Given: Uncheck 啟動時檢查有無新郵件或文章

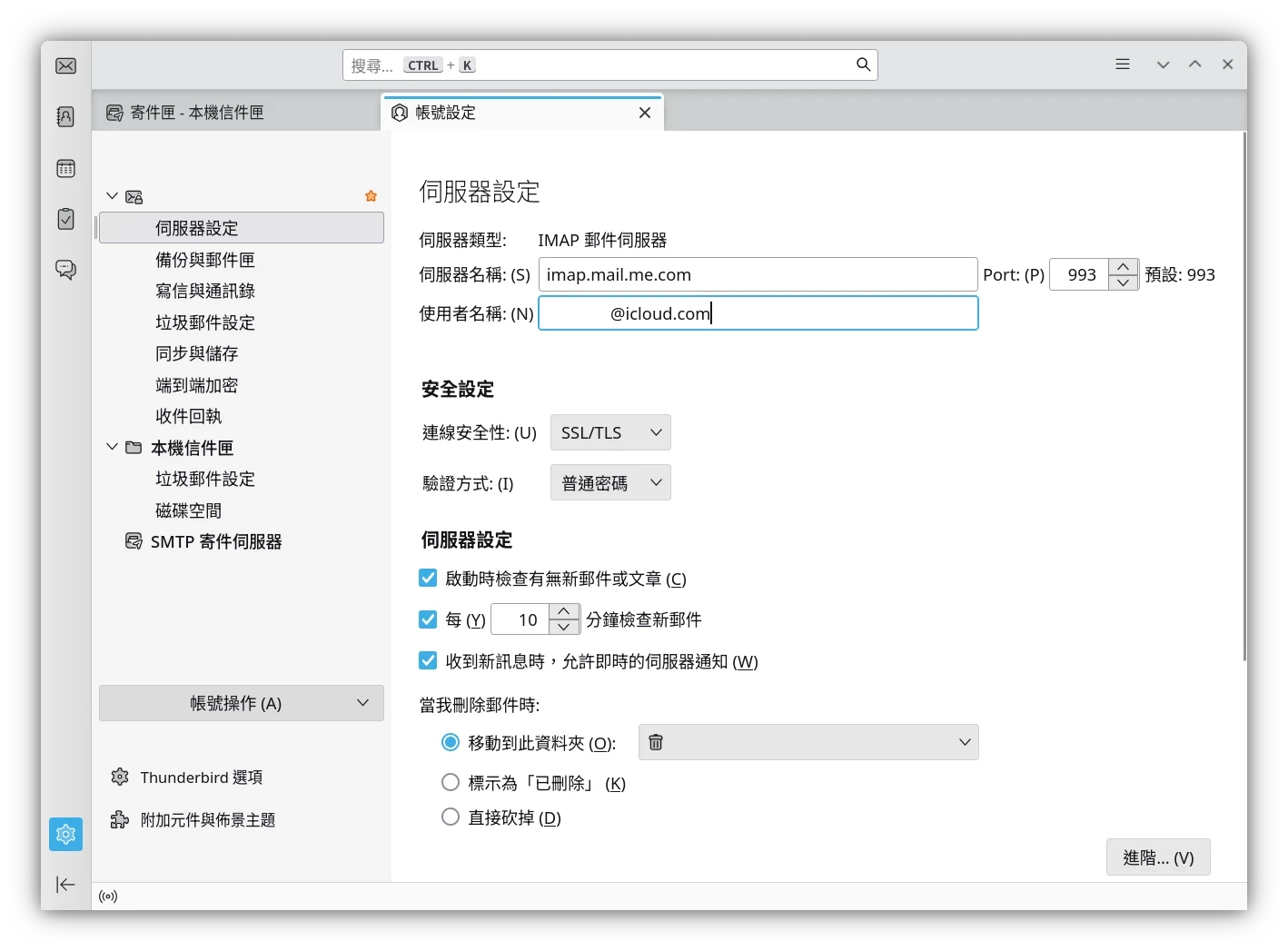Looking at the screenshot, I should (427, 578).
